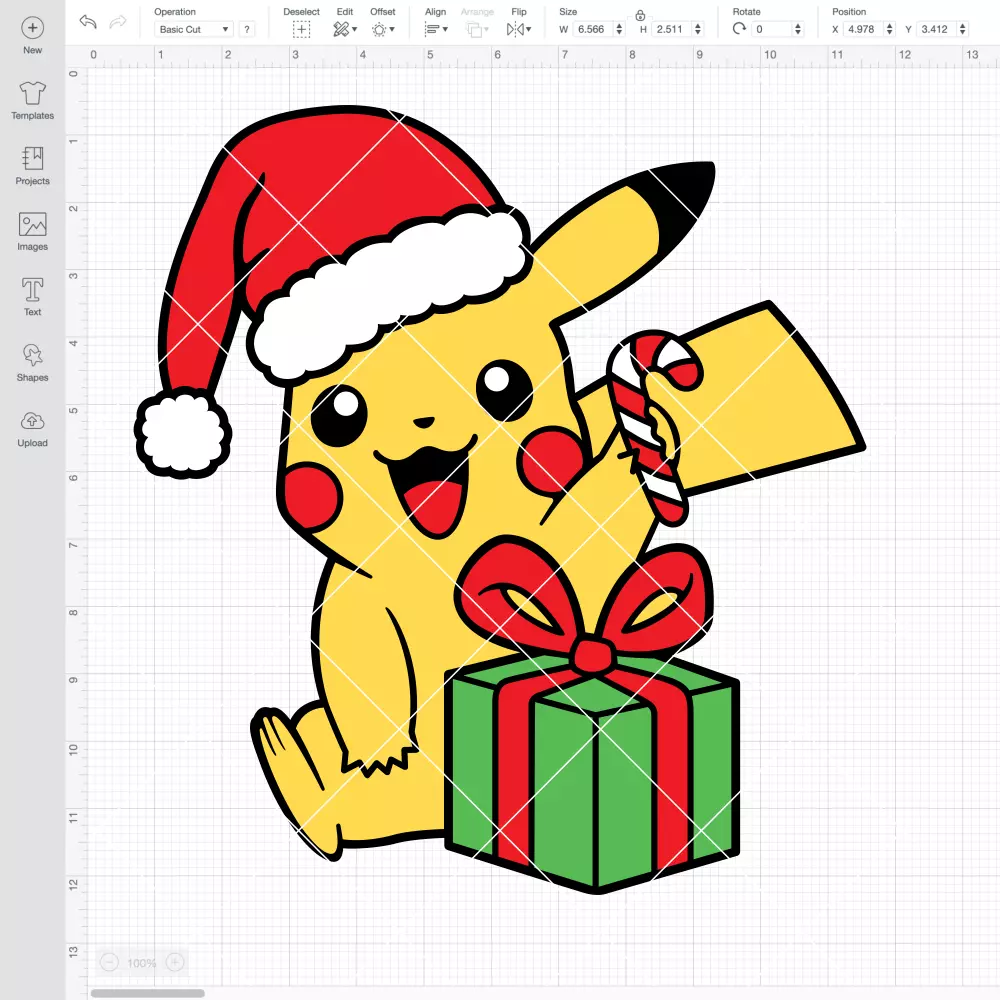Open the Align dropdown

click(x=436, y=29)
